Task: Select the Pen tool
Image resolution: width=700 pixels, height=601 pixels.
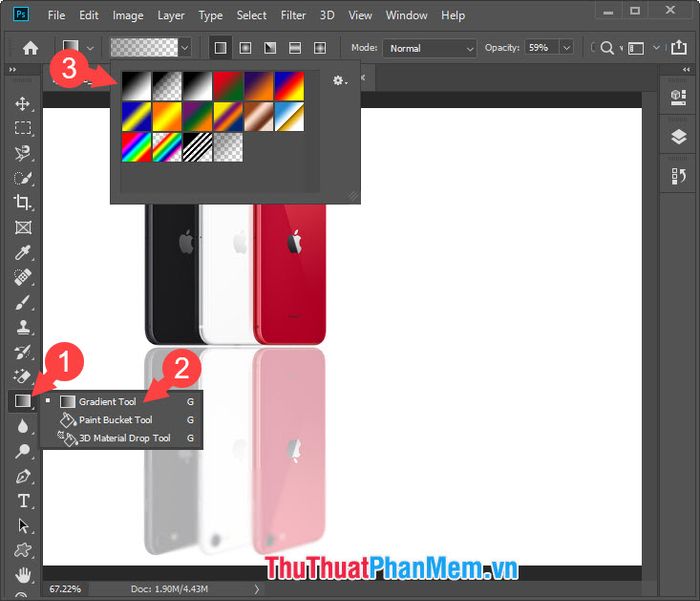Action: point(23,476)
